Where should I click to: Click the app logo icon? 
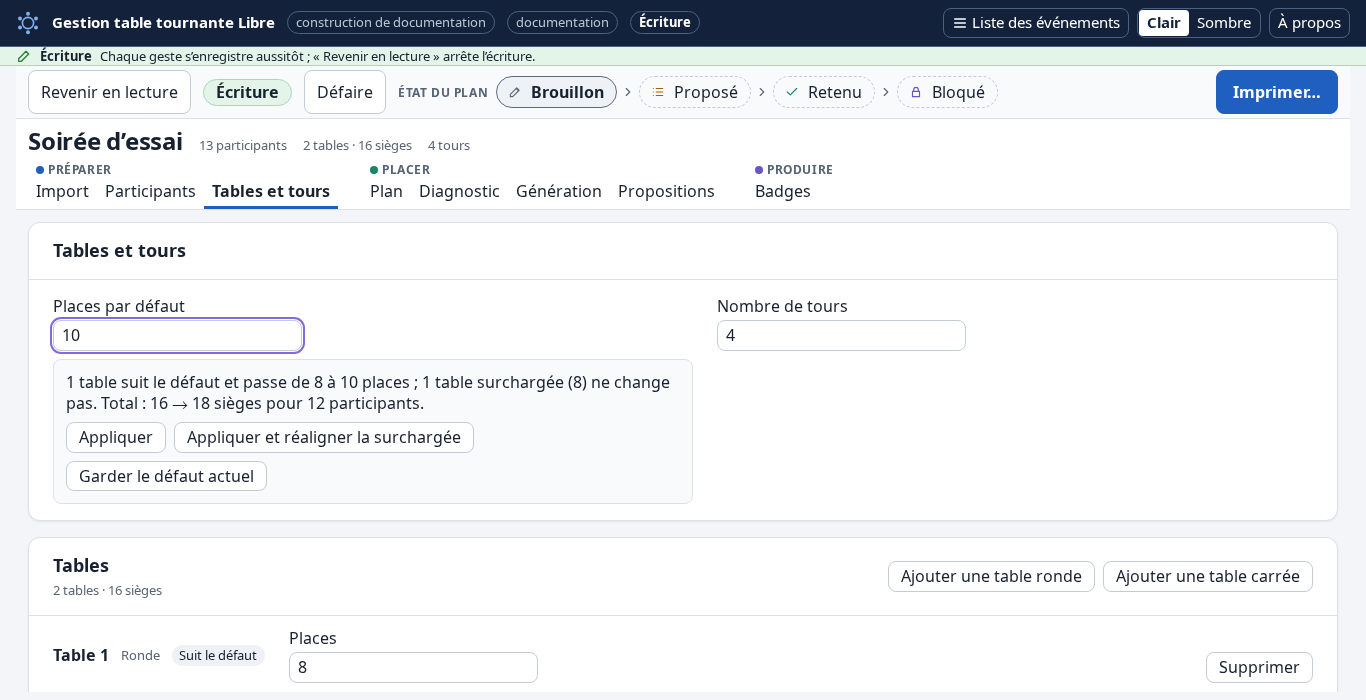28,22
